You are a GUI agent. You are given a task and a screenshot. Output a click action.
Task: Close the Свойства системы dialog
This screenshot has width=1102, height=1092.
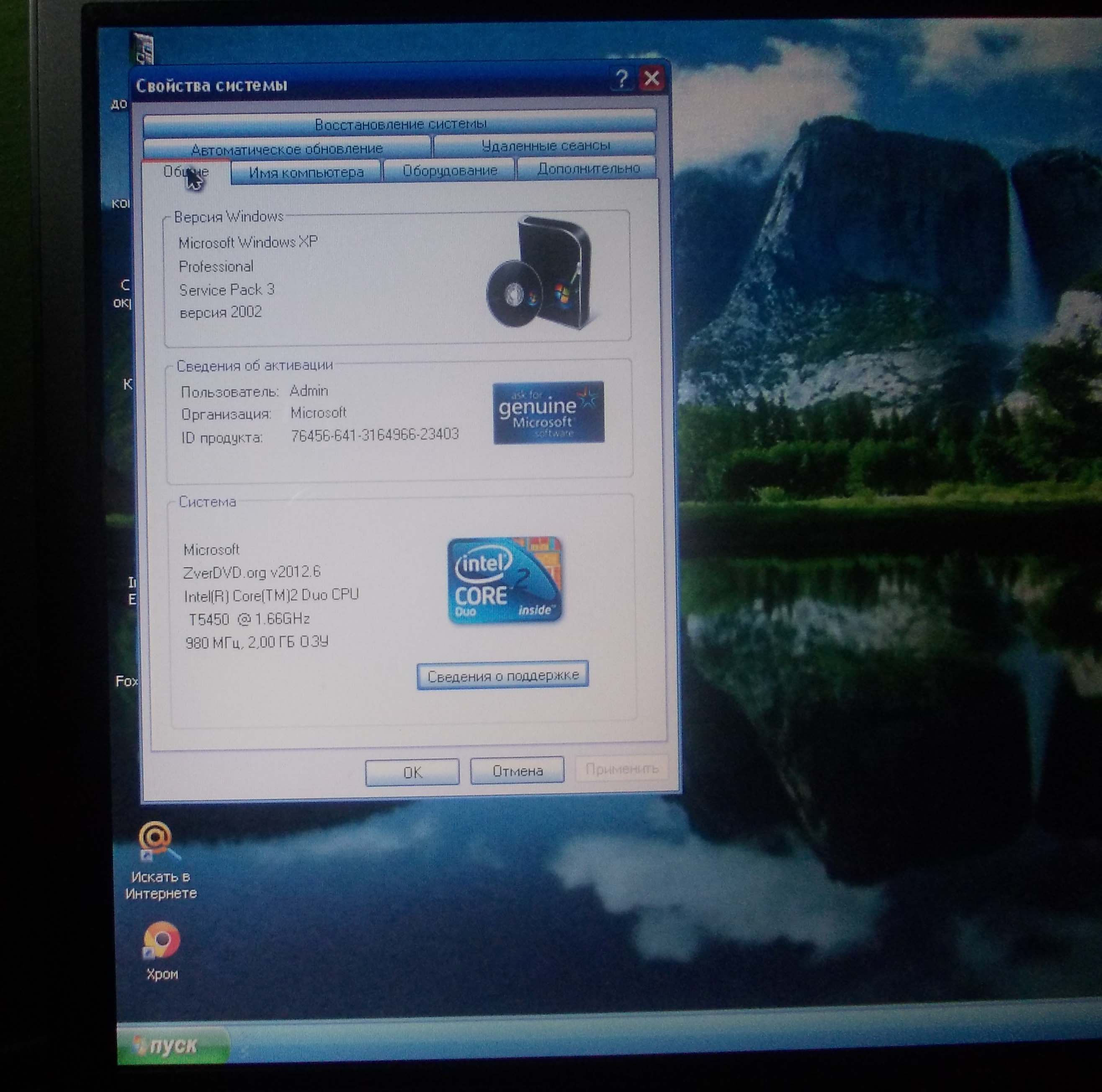click(x=651, y=78)
